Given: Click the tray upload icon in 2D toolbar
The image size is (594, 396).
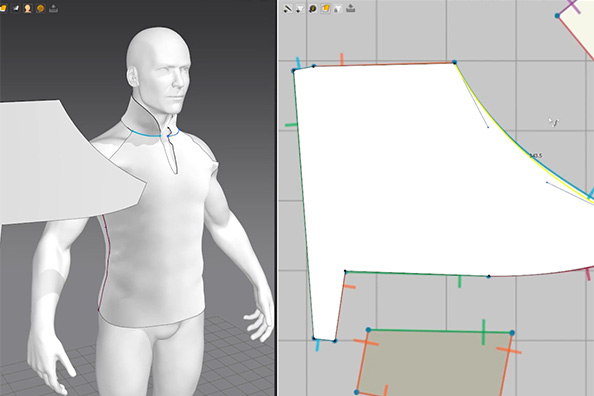Looking at the screenshot, I should pyautogui.click(x=350, y=8).
